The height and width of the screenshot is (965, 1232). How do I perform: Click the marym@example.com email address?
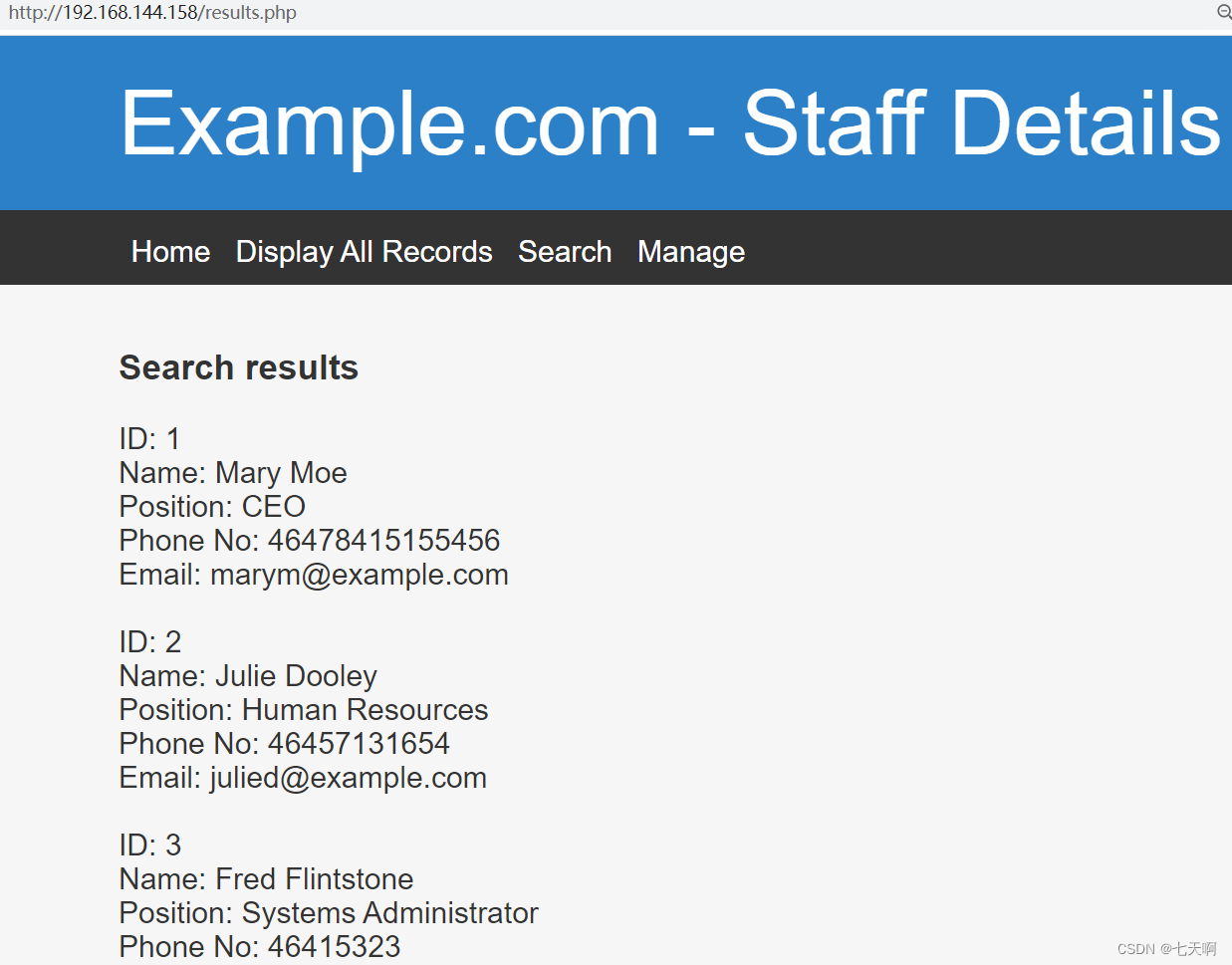click(x=360, y=575)
